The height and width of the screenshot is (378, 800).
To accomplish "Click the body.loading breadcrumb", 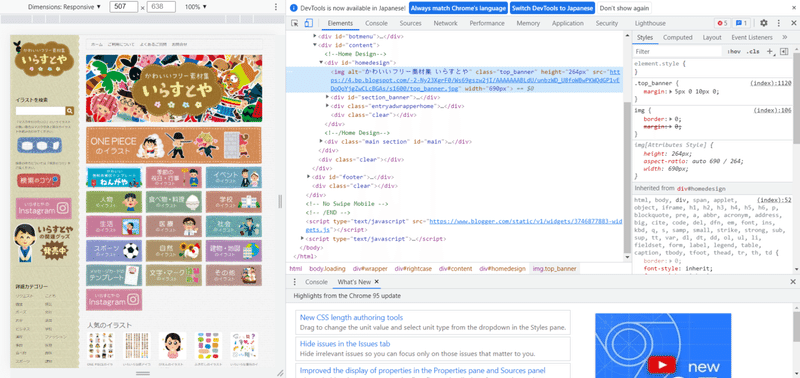I will point(327,269).
